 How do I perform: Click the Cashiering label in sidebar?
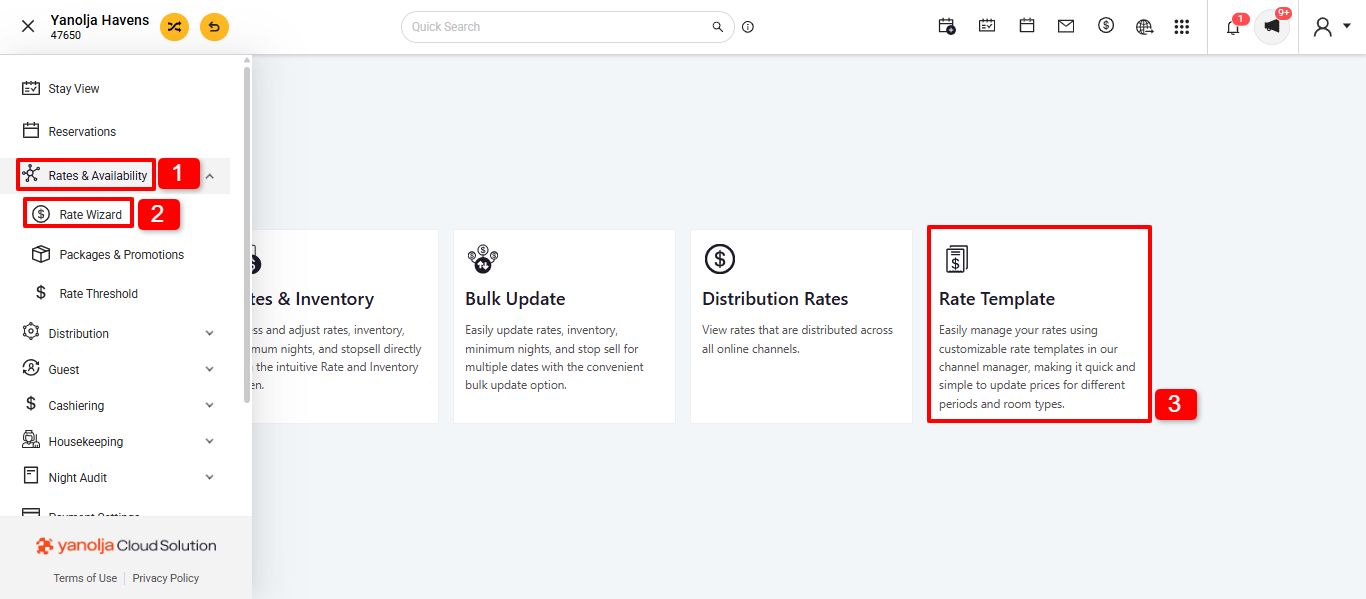(76, 406)
